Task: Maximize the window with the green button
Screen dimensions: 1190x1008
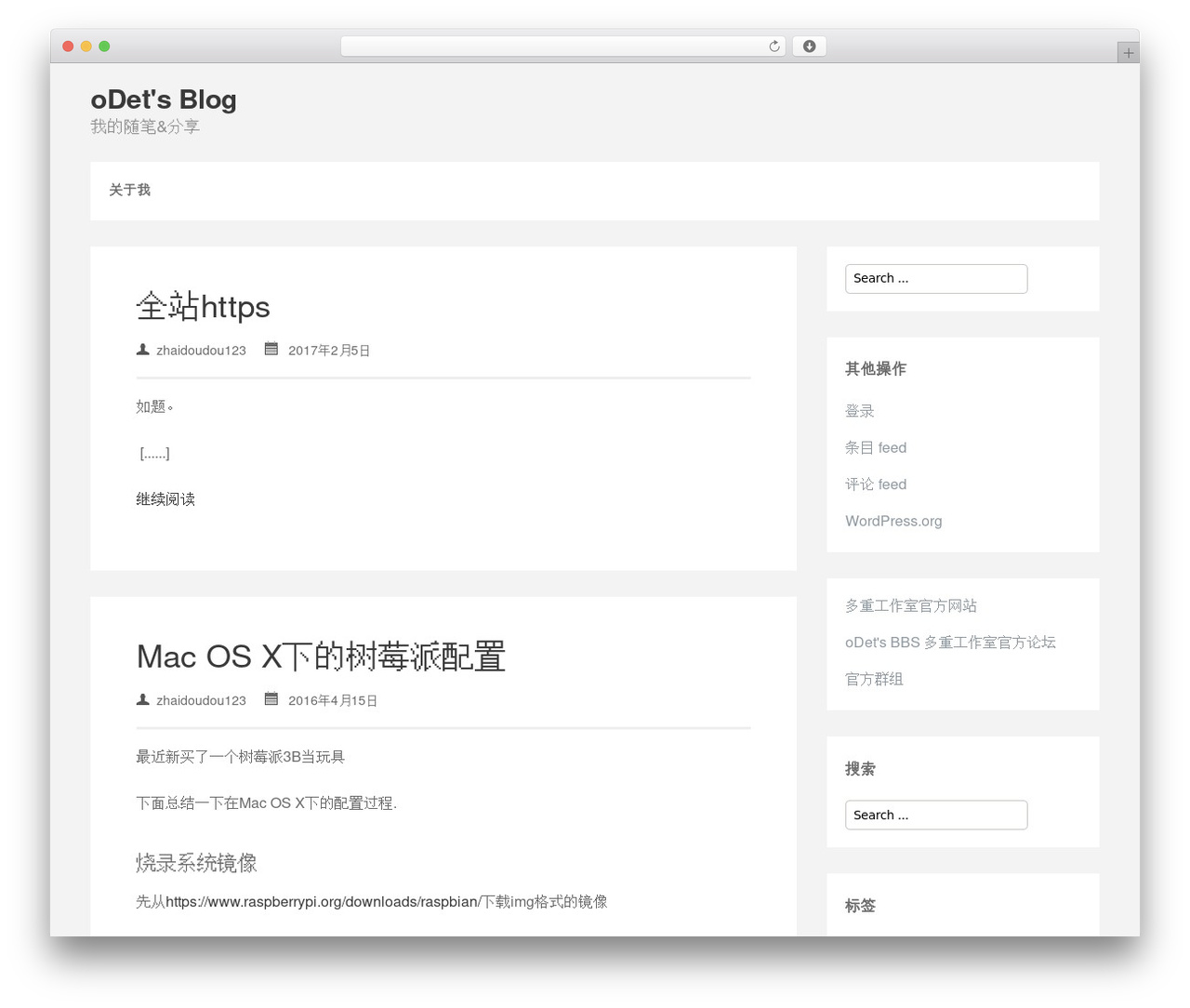Action: (104, 46)
